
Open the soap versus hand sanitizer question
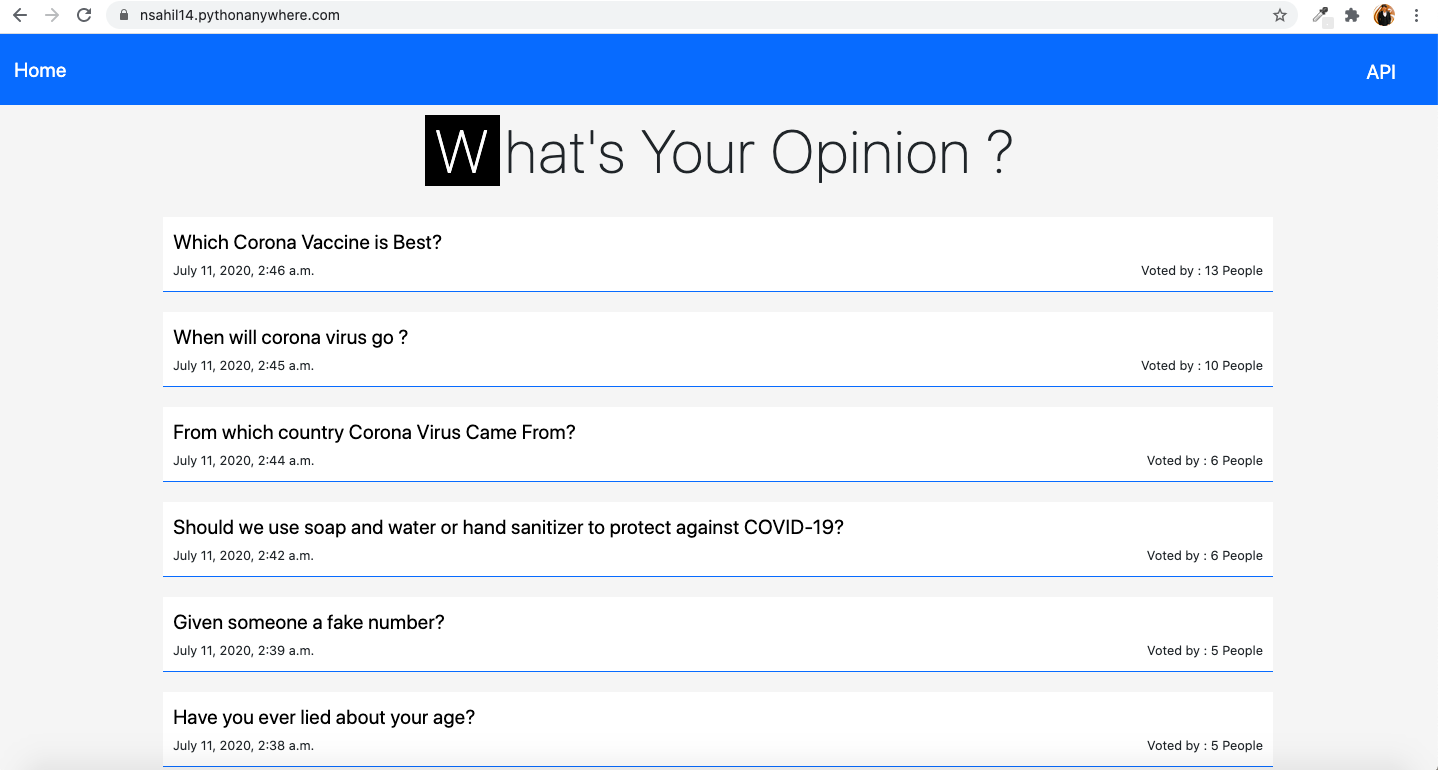tap(508, 527)
